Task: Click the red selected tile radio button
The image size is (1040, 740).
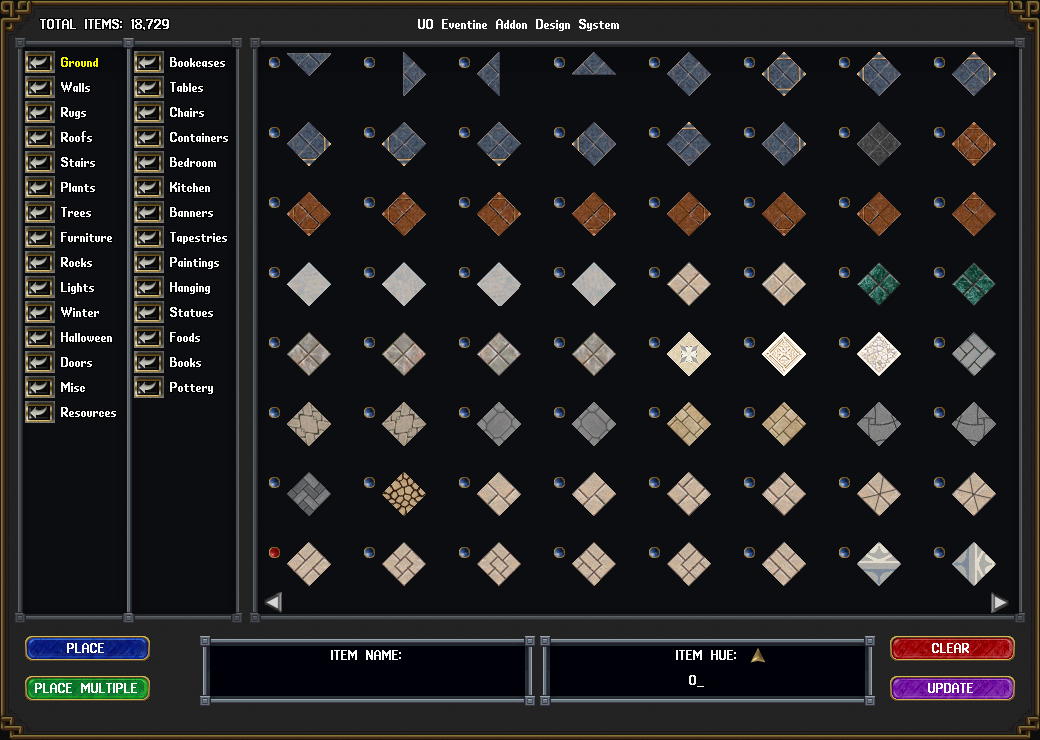Action: pos(274,552)
